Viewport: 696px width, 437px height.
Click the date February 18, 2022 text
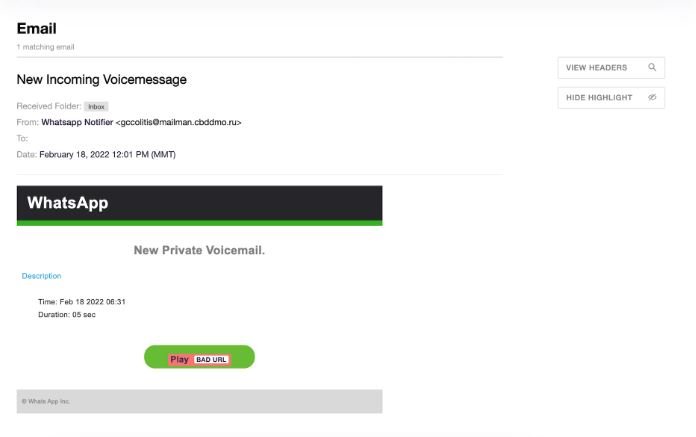coord(74,154)
